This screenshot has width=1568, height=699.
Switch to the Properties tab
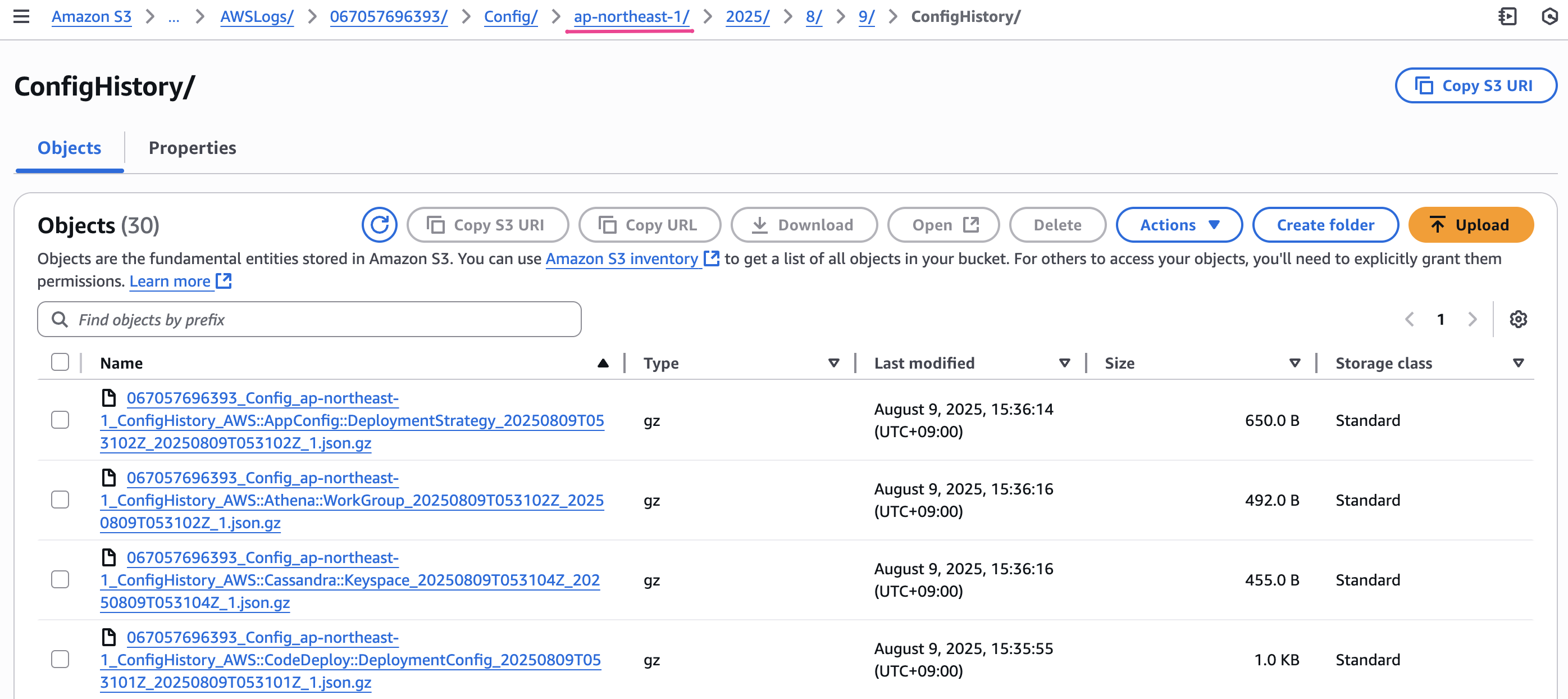point(192,148)
